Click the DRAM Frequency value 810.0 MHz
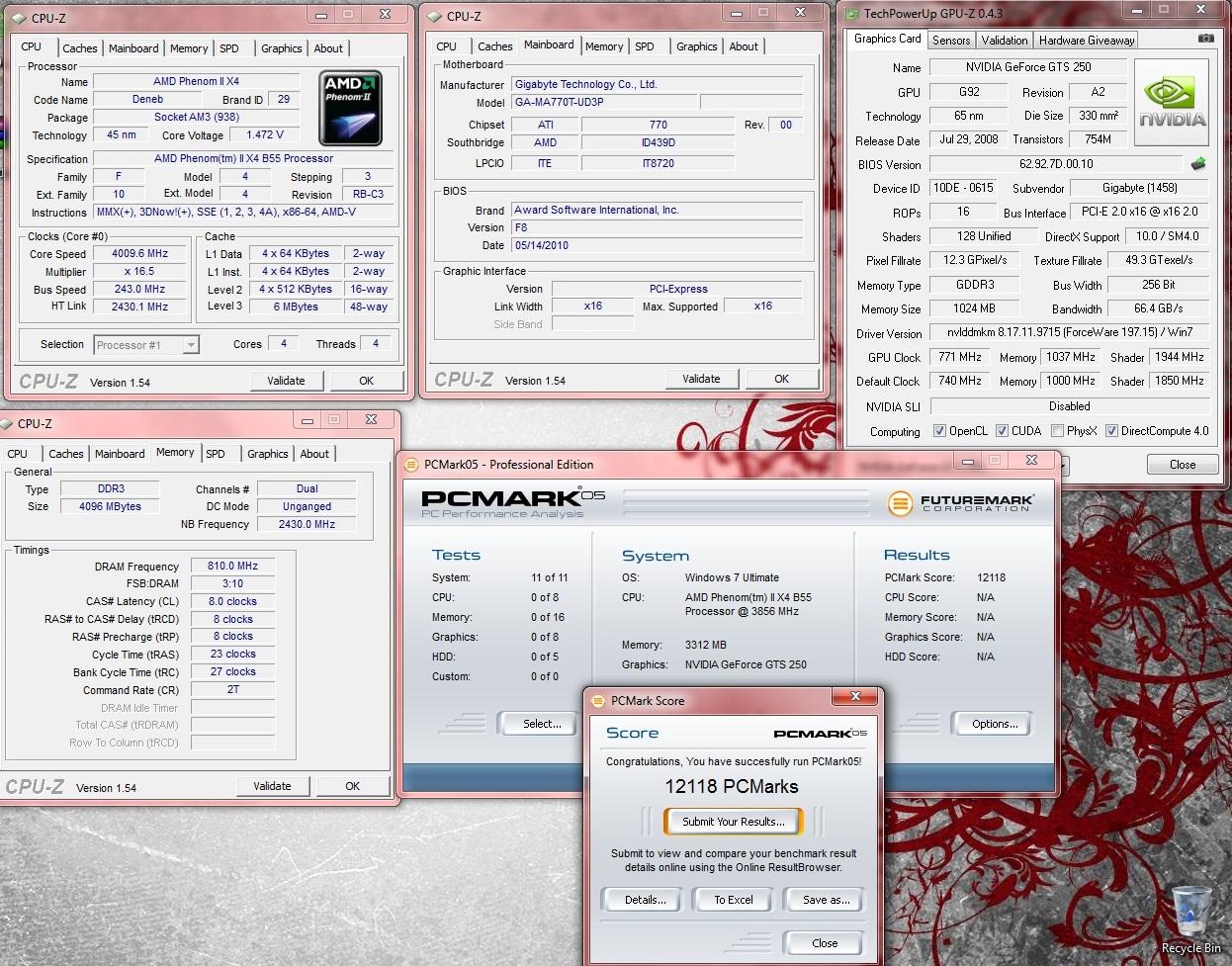The height and width of the screenshot is (966, 1232). [x=232, y=566]
